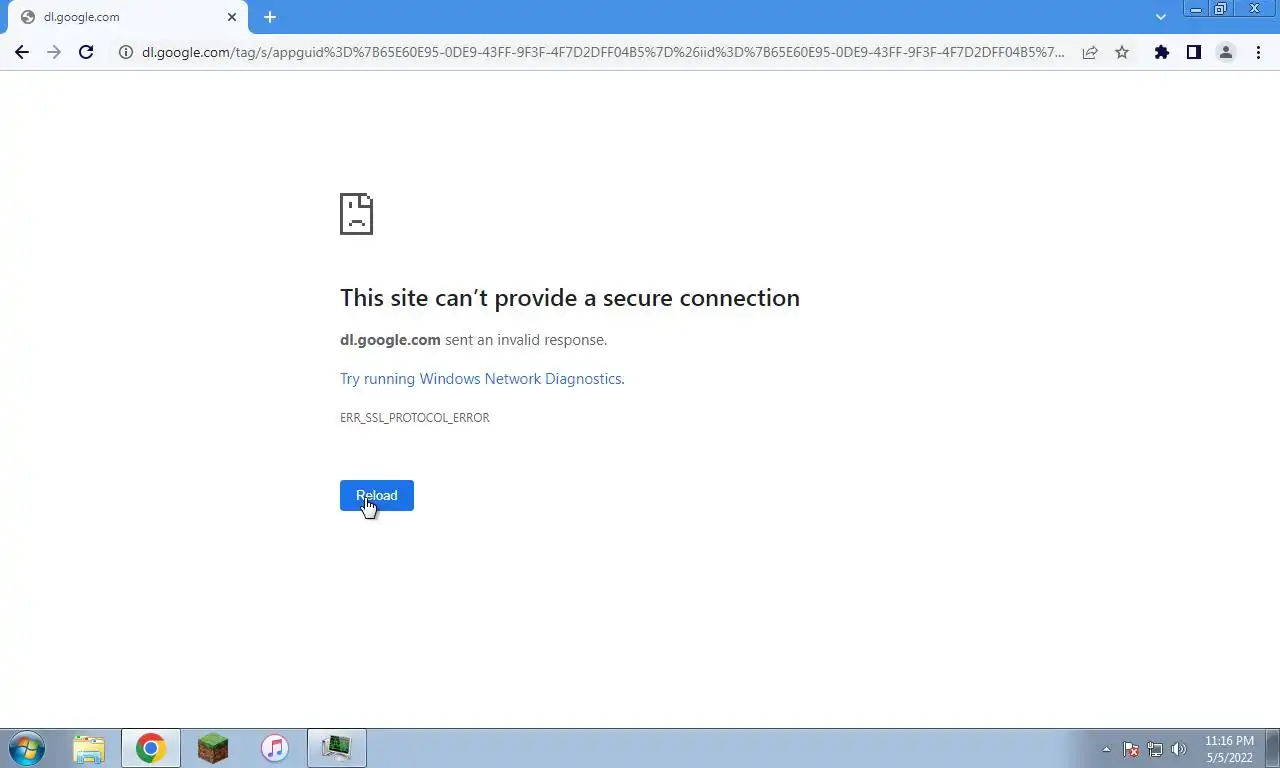The image size is (1280, 768).
Task: Restore down the Chrome window
Action: point(1220,9)
